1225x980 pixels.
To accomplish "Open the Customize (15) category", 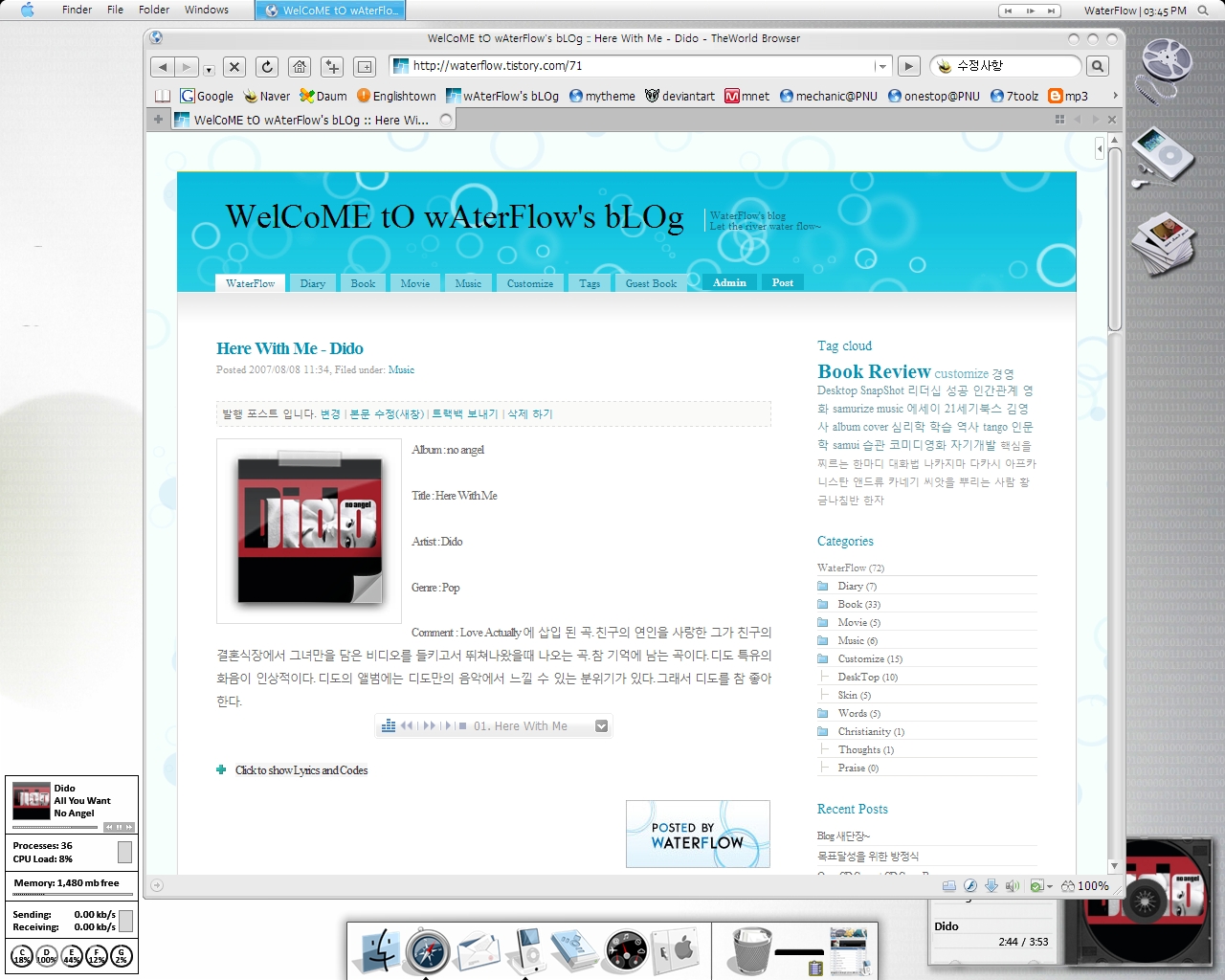I will [870, 658].
